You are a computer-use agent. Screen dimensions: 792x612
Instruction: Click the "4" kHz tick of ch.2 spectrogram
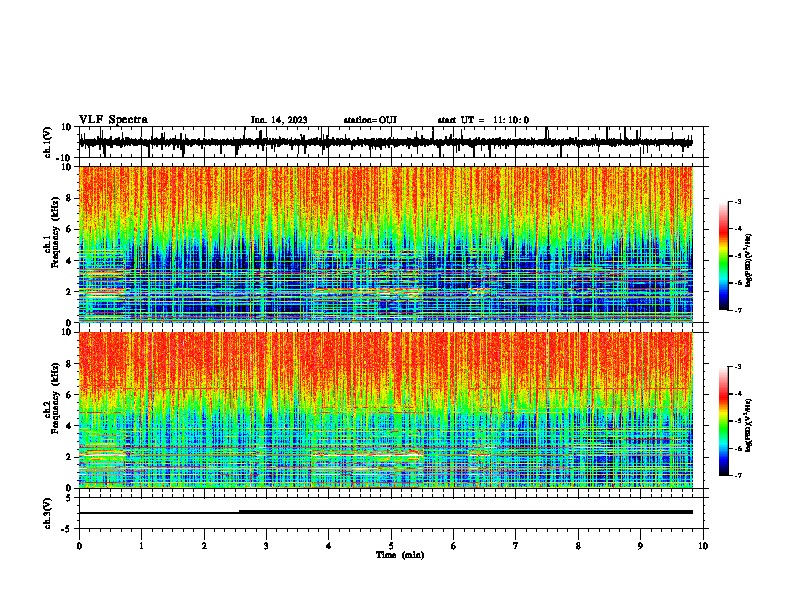click(x=69, y=426)
